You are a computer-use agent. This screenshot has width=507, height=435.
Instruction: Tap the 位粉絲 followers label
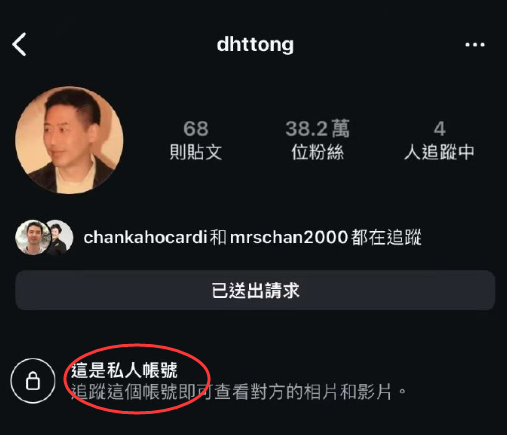[317, 152]
